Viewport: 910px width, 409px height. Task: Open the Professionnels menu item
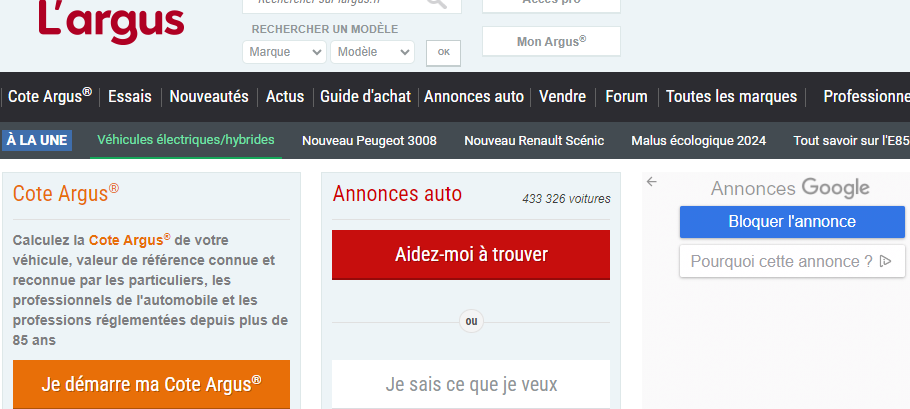(x=866, y=96)
